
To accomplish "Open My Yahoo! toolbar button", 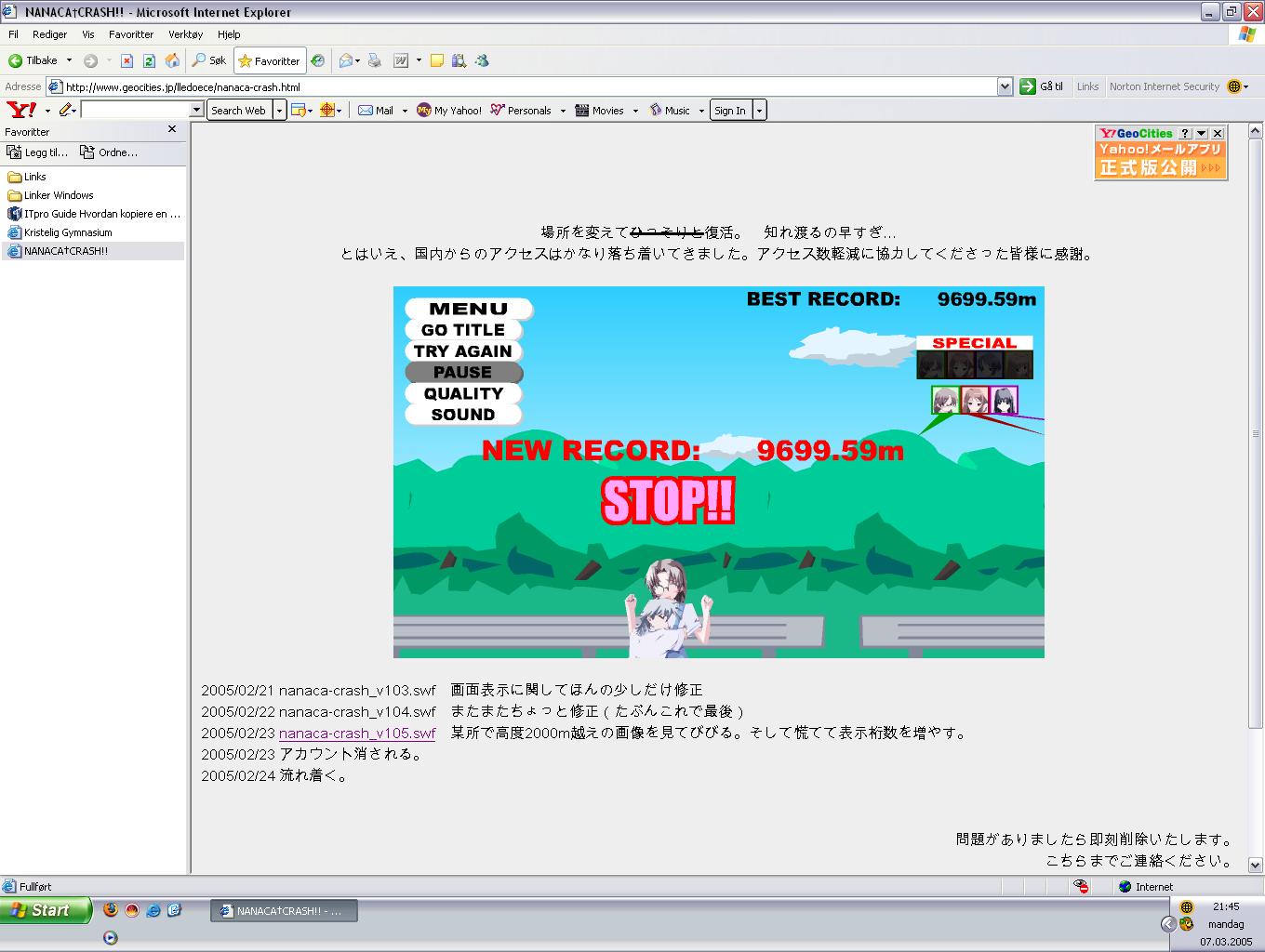I will pos(449,110).
